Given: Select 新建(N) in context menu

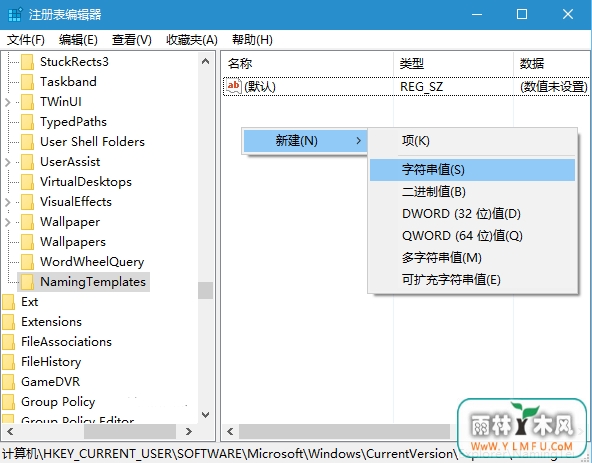Looking at the screenshot, I should tap(305, 141).
